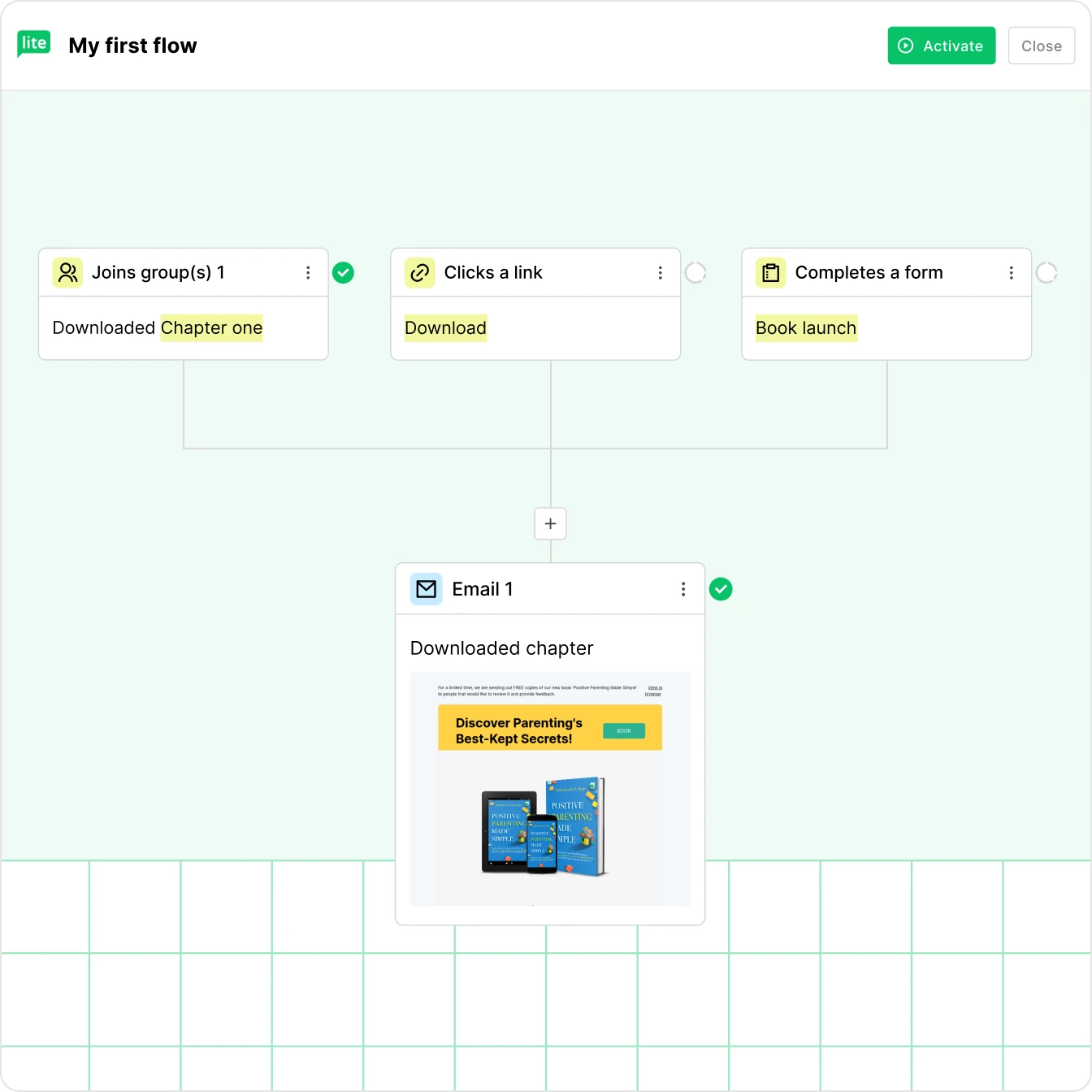Click incomplete status circle beside Clicks a link
1092x1092 pixels.
695,273
